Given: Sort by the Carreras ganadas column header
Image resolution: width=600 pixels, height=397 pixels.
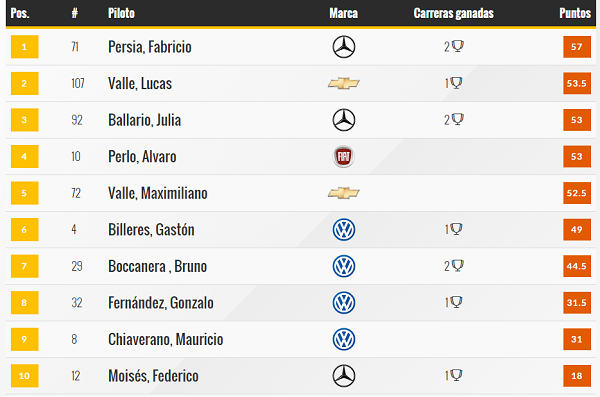Looking at the screenshot, I should pos(453,13).
